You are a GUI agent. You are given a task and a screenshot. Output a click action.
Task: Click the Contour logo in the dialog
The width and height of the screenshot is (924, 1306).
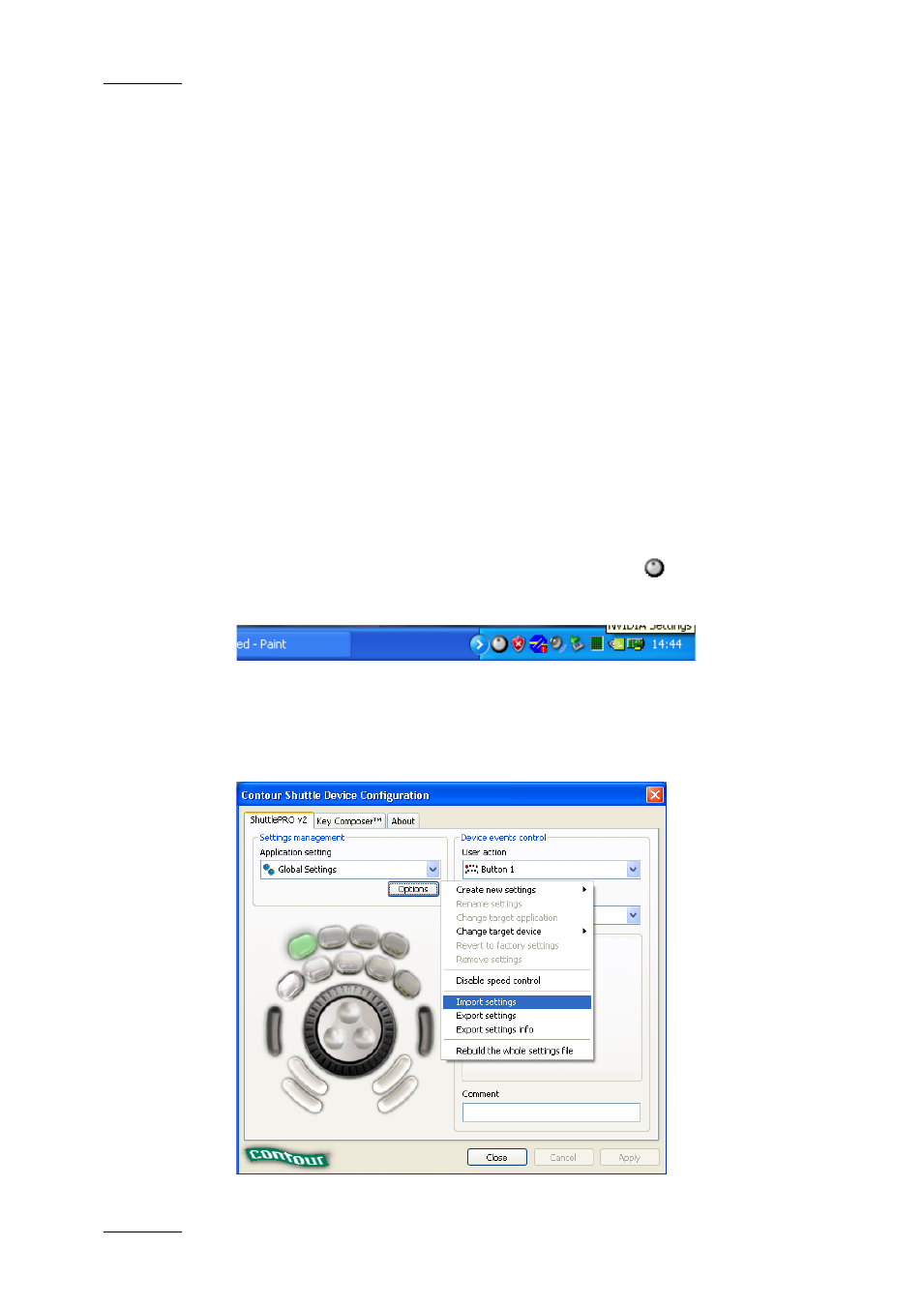pos(288,1157)
